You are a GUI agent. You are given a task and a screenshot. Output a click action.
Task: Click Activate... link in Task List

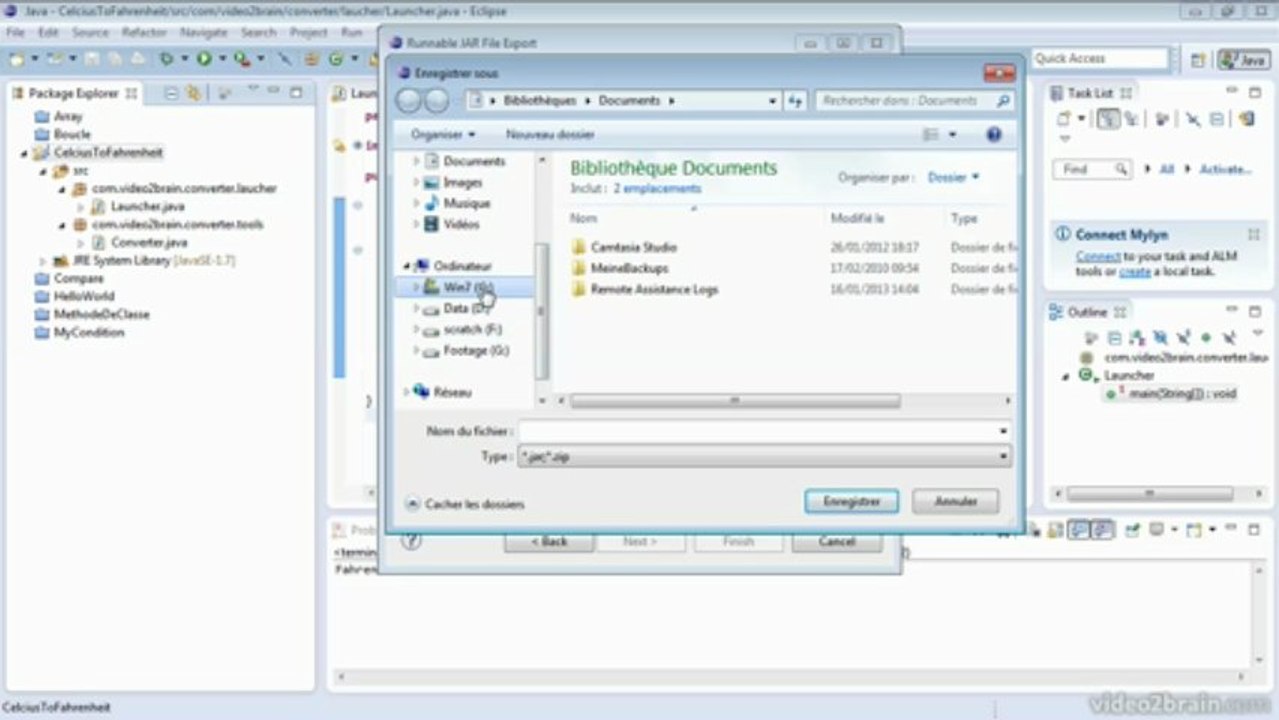coord(1225,170)
